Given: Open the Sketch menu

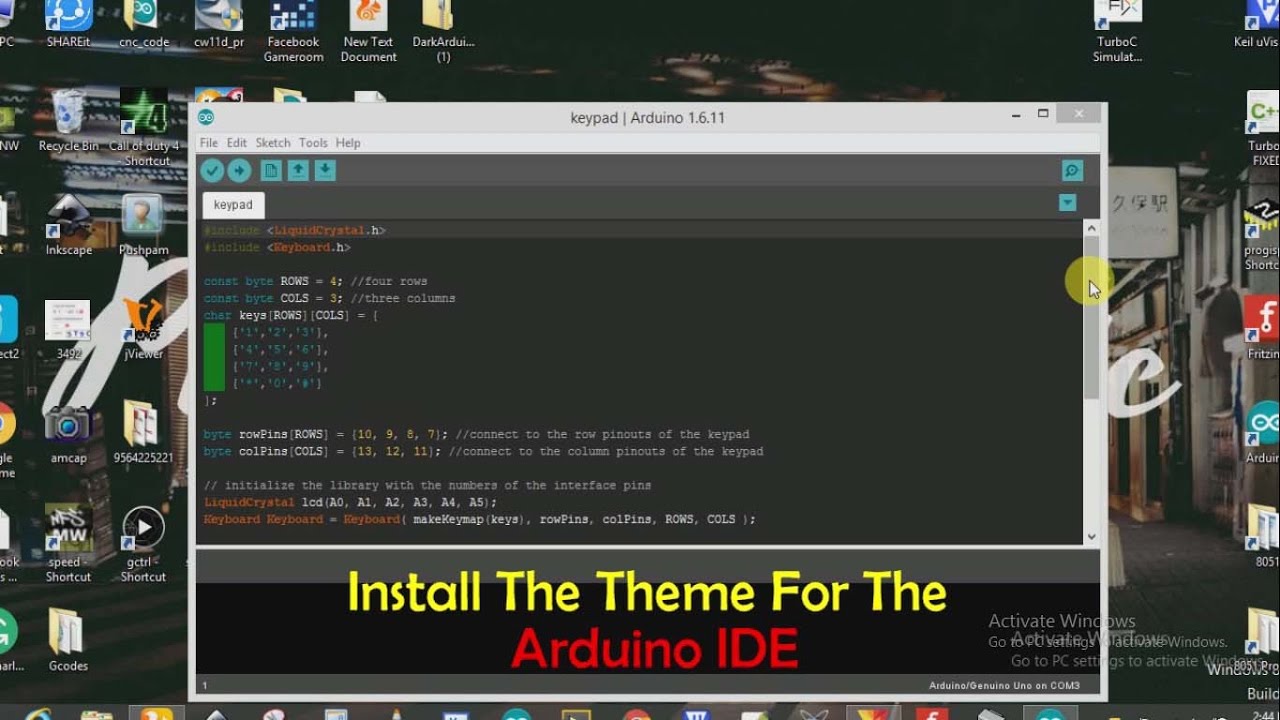Looking at the screenshot, I should pyautogui.click(x=273, y=143).
